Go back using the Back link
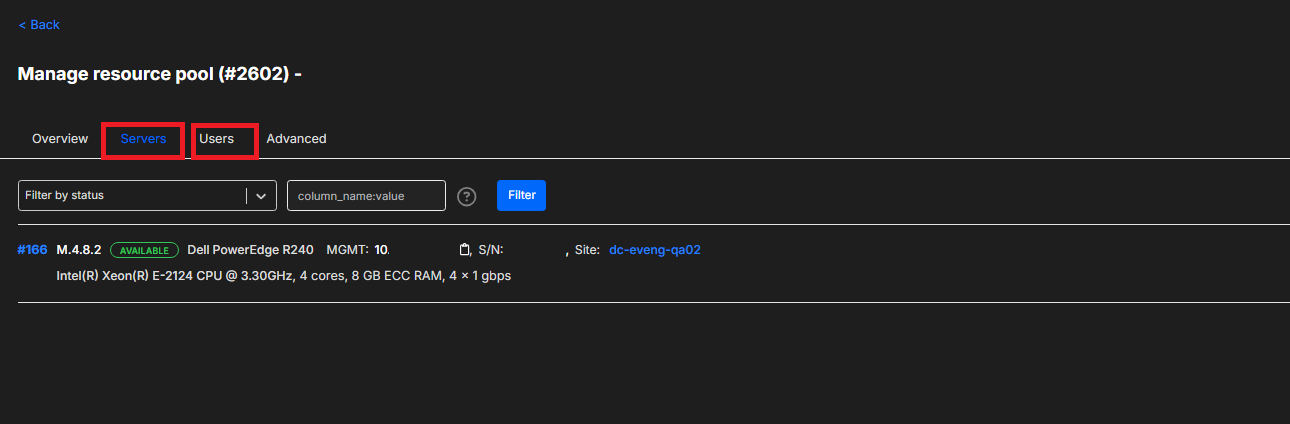 [39, 25]
